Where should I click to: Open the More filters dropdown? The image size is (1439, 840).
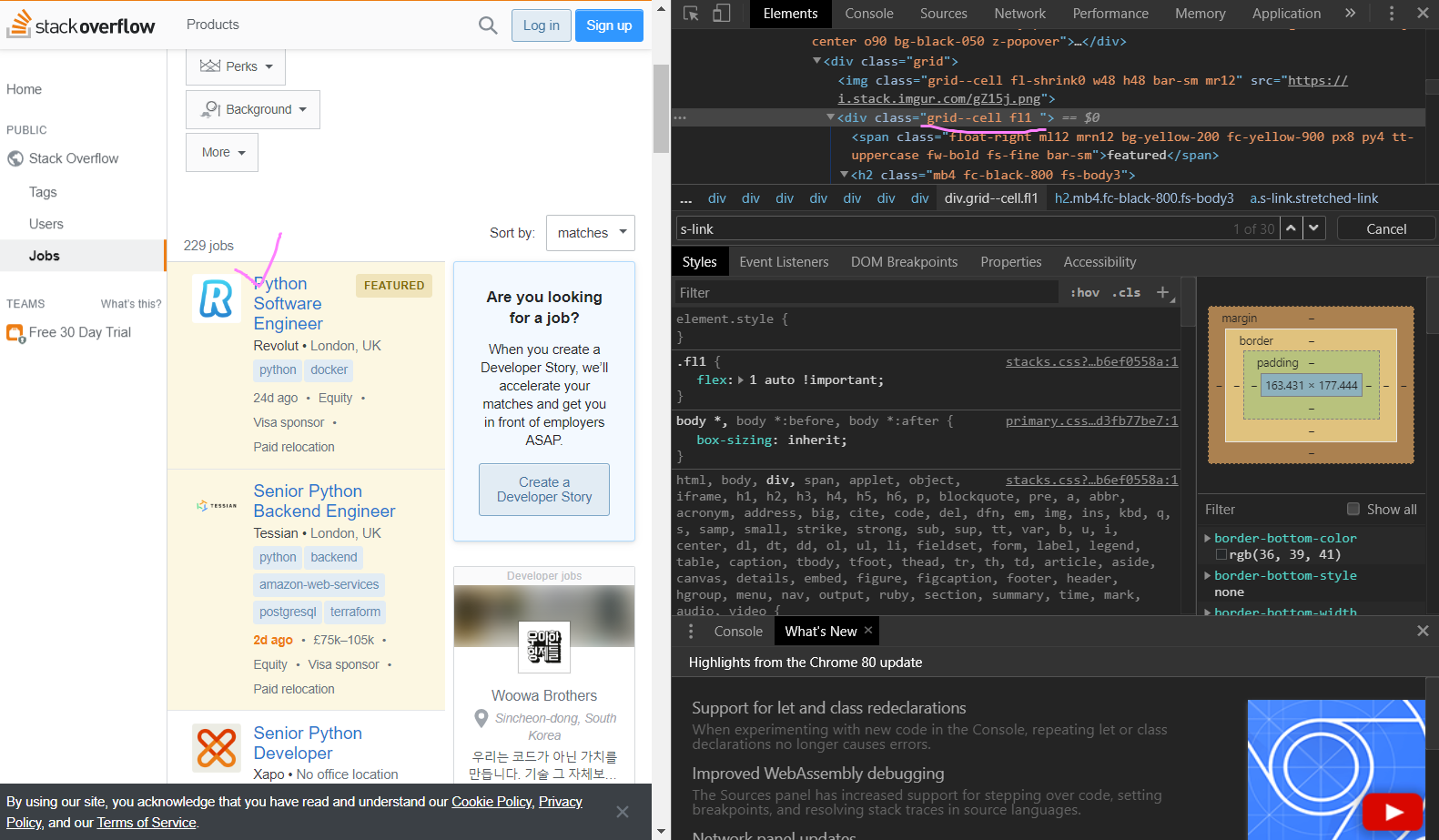pyautogui.click(x=222, y=152)
